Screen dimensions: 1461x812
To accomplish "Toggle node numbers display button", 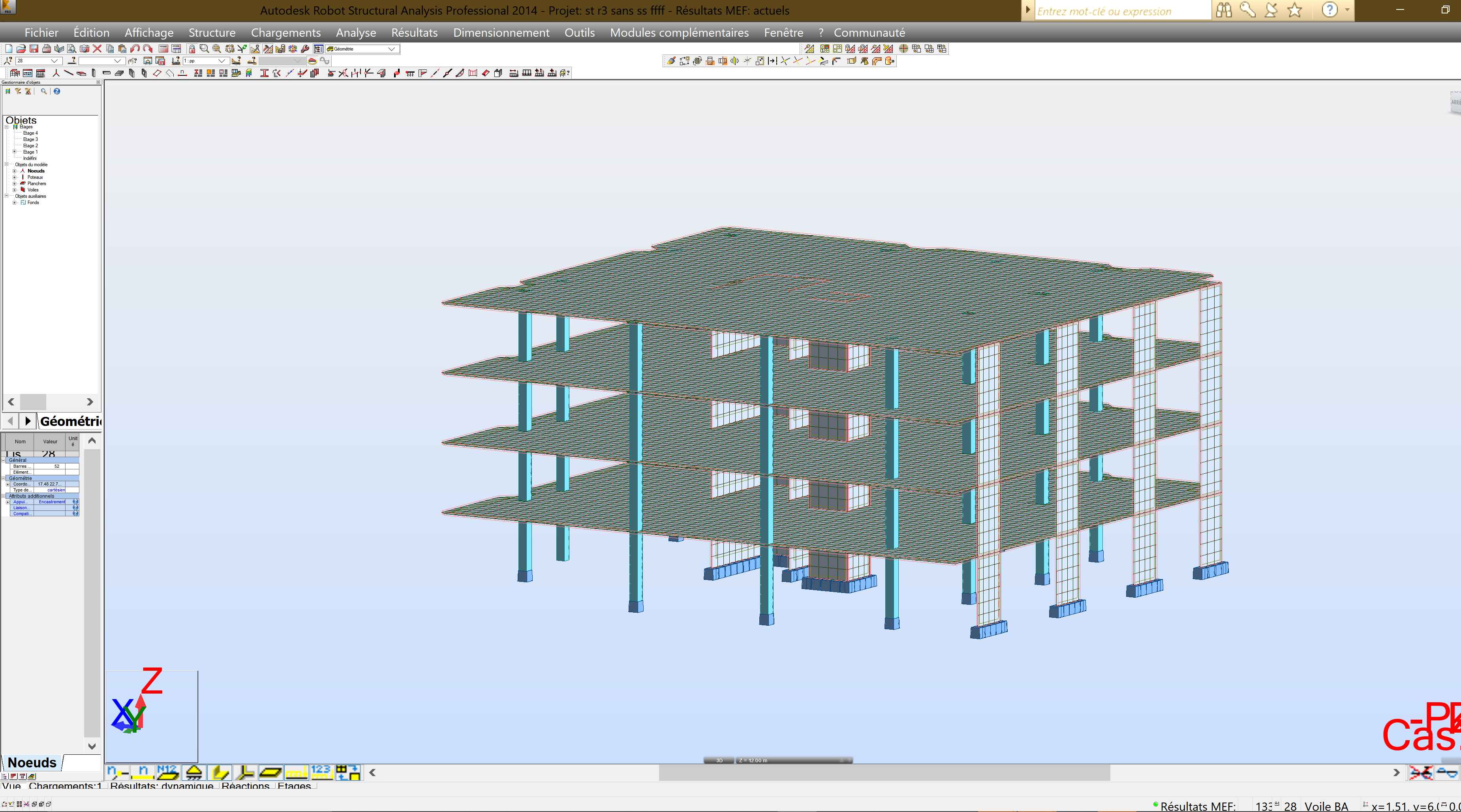I will pos(118,772).
